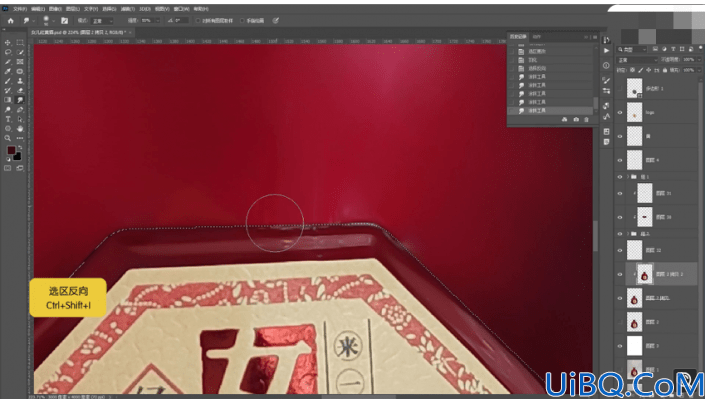The height and width of the screenshot is (399, 705).
Task: Delete current state in History panel
Action: point(586,120)
